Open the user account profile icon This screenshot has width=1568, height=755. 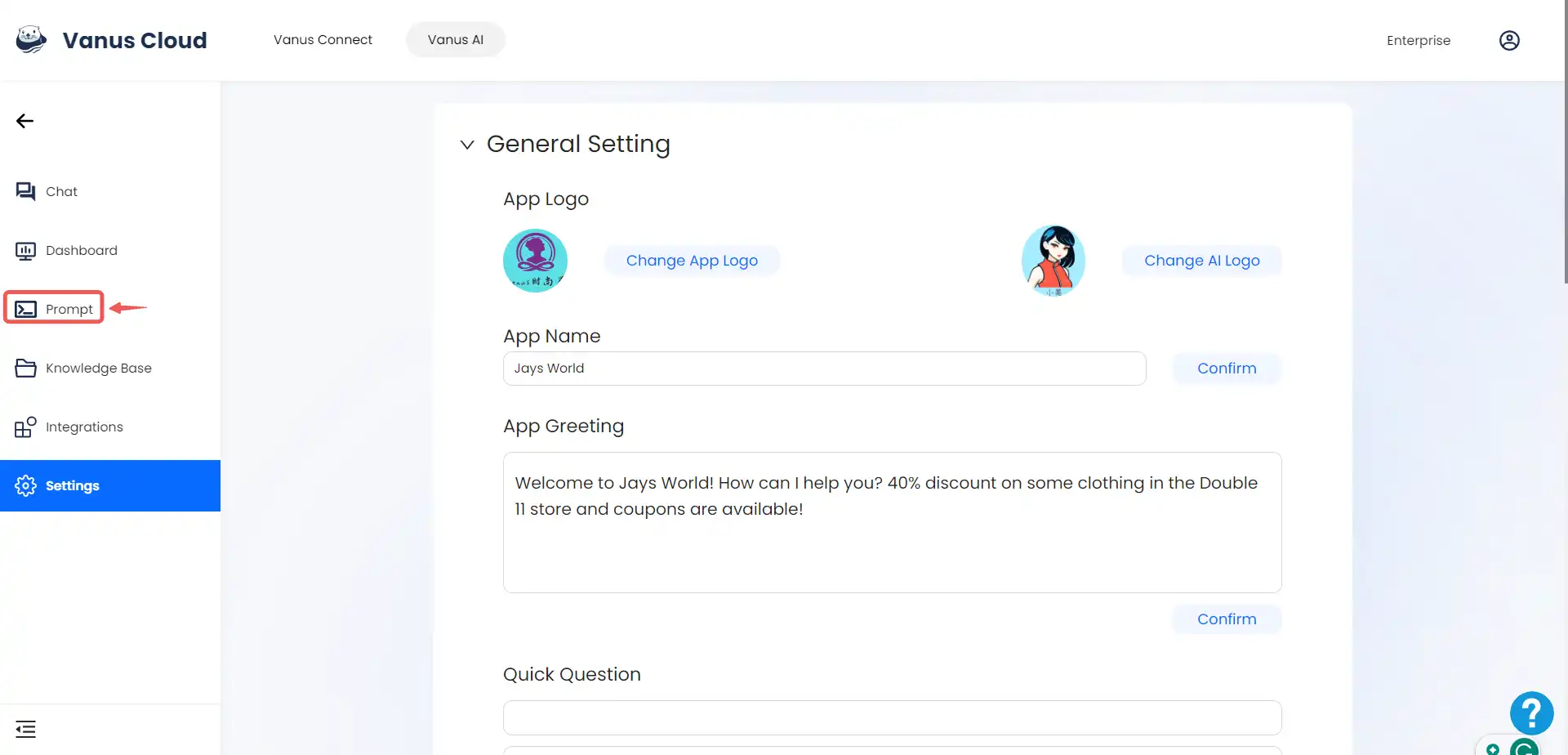coord(1509,40)
